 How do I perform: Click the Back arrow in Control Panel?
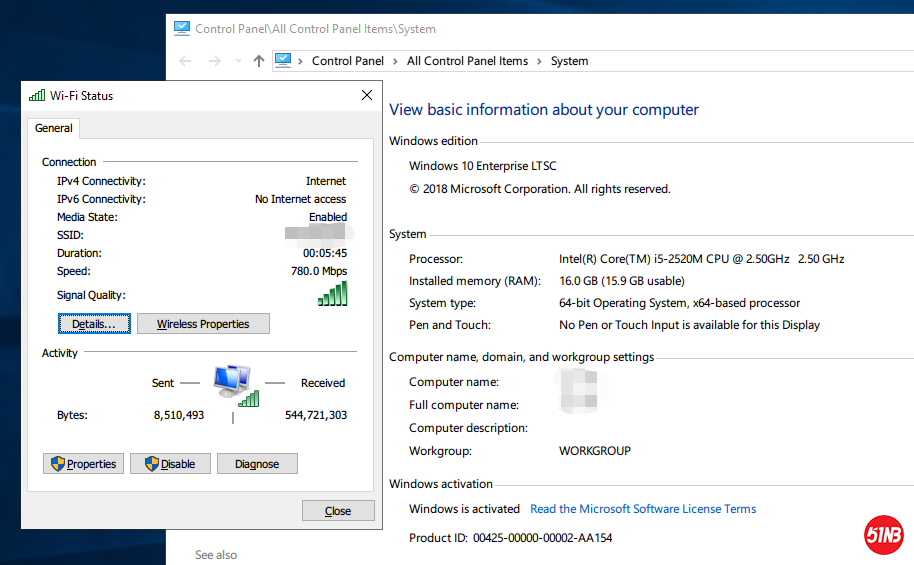[x=185, y=61]
